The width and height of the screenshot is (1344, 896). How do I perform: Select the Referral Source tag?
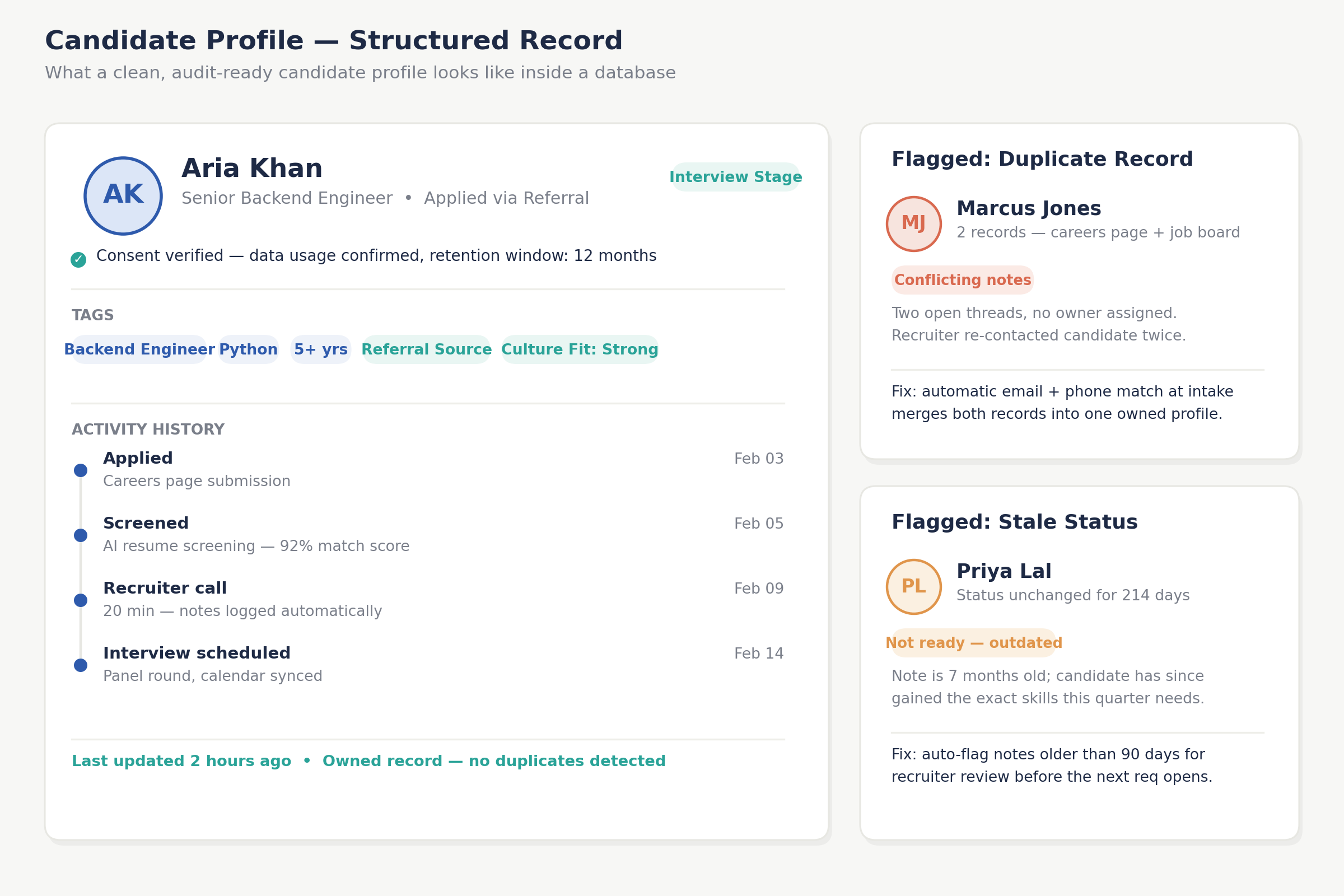point(426,349)
